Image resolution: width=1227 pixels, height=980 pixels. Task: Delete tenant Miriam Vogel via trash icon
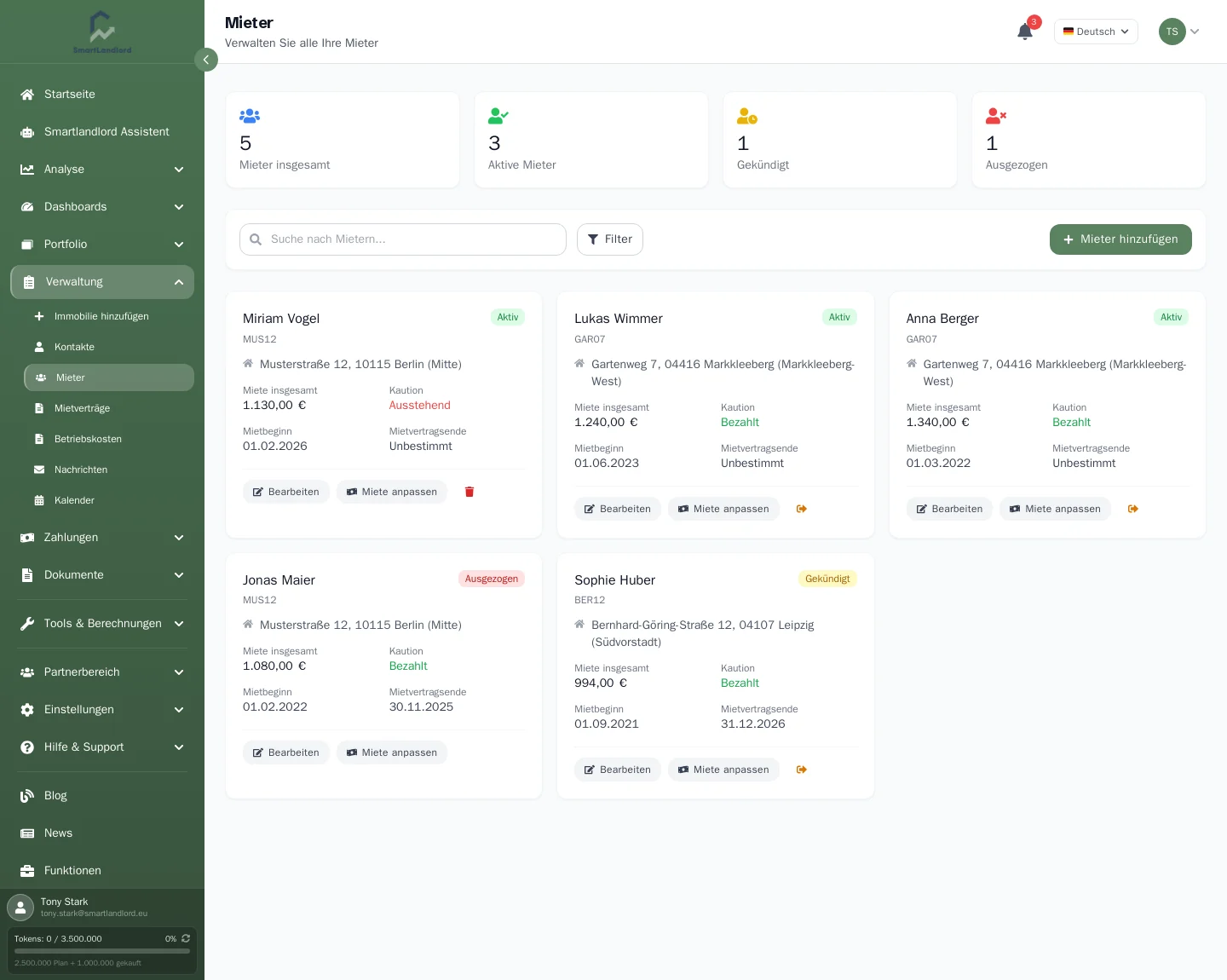click(x=469, y=492)
